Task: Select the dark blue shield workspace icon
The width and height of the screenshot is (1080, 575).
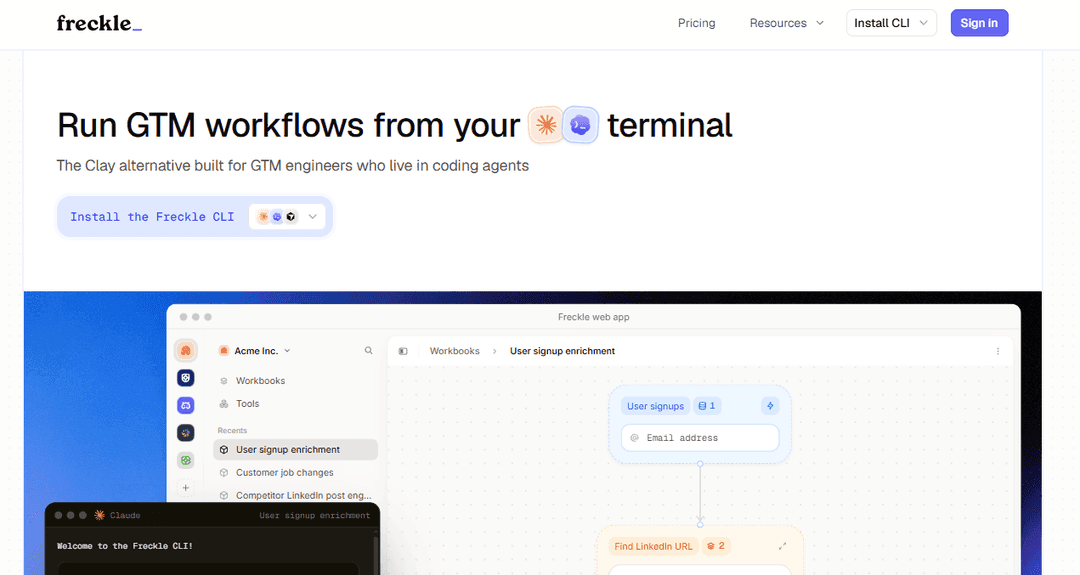Action: coord(185,378)
